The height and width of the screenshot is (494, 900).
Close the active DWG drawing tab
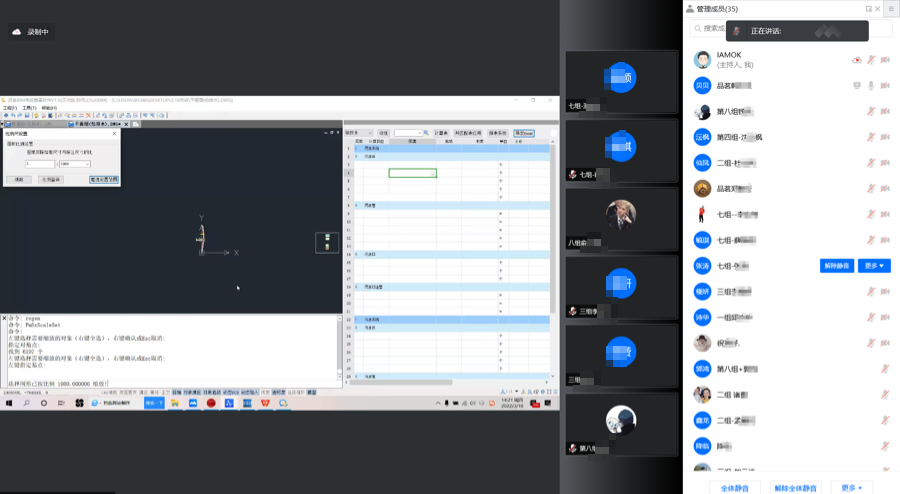[126, 124]
